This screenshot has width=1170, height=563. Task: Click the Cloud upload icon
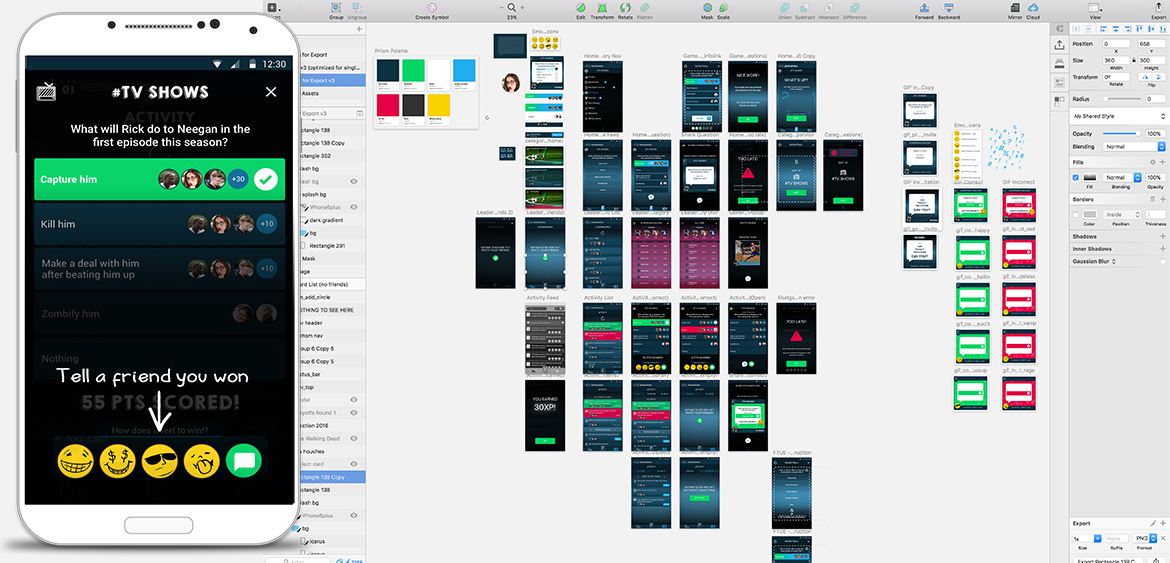pyautogui.click(x=1032, y=8)
